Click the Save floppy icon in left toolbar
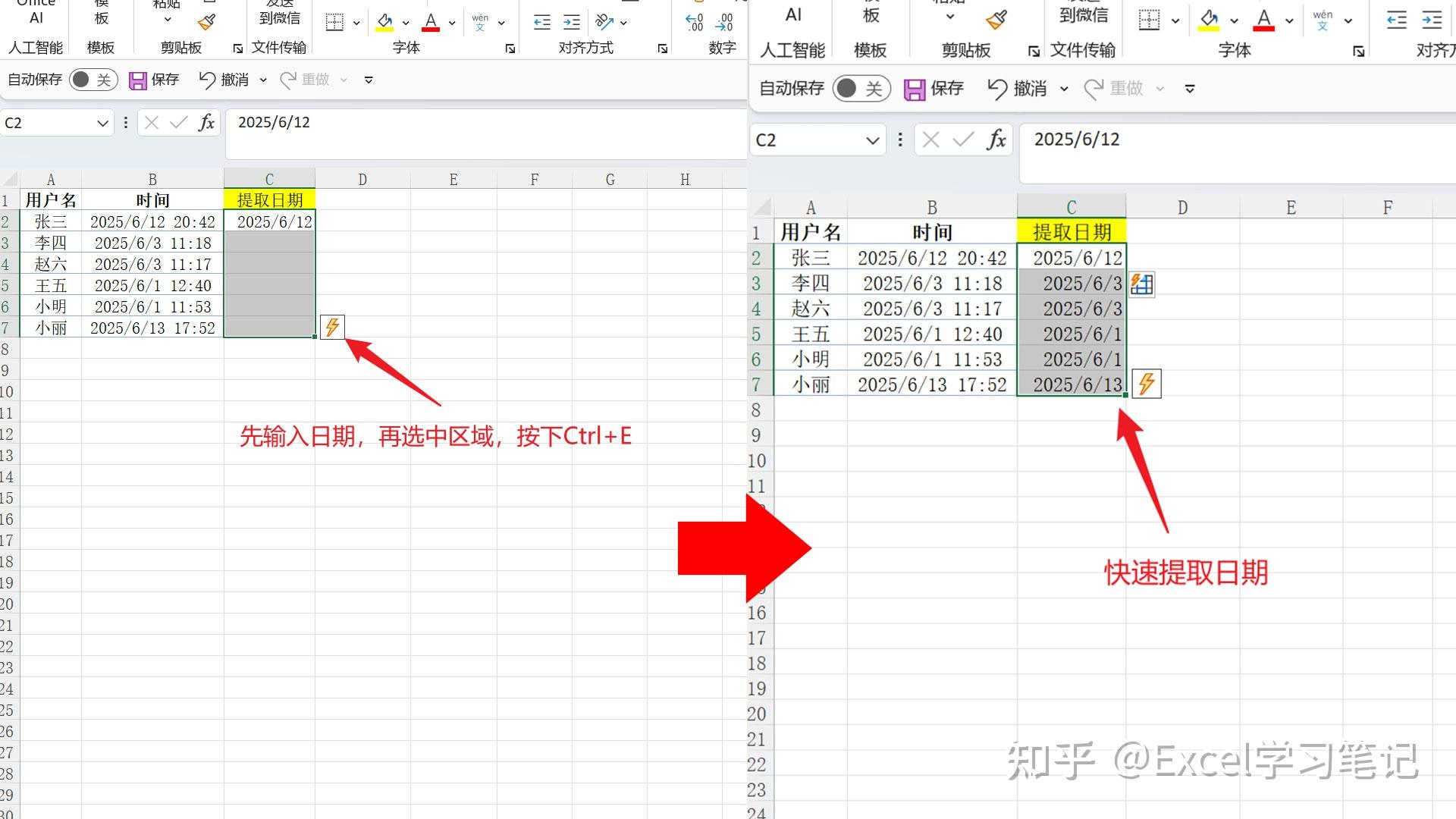The image size is (1456, 819). pos(137,80)
